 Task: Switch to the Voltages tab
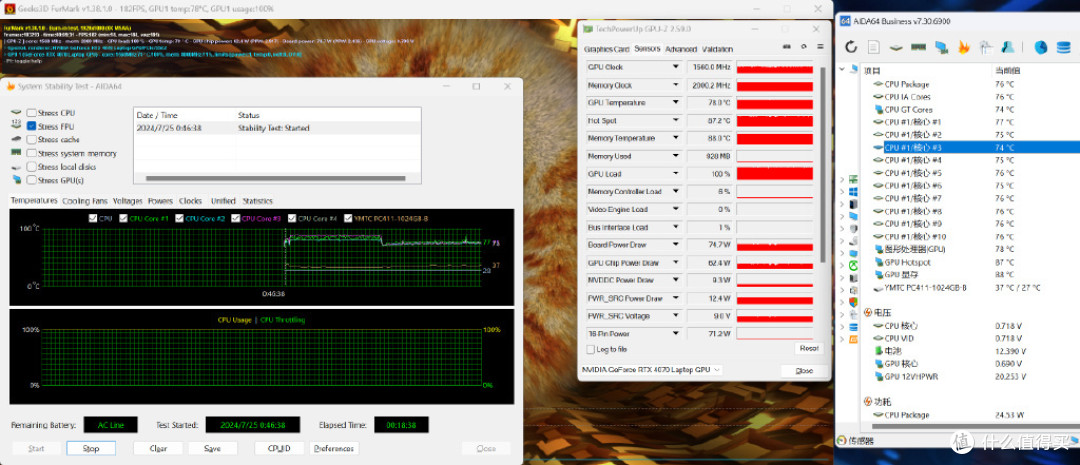point(127,201)
